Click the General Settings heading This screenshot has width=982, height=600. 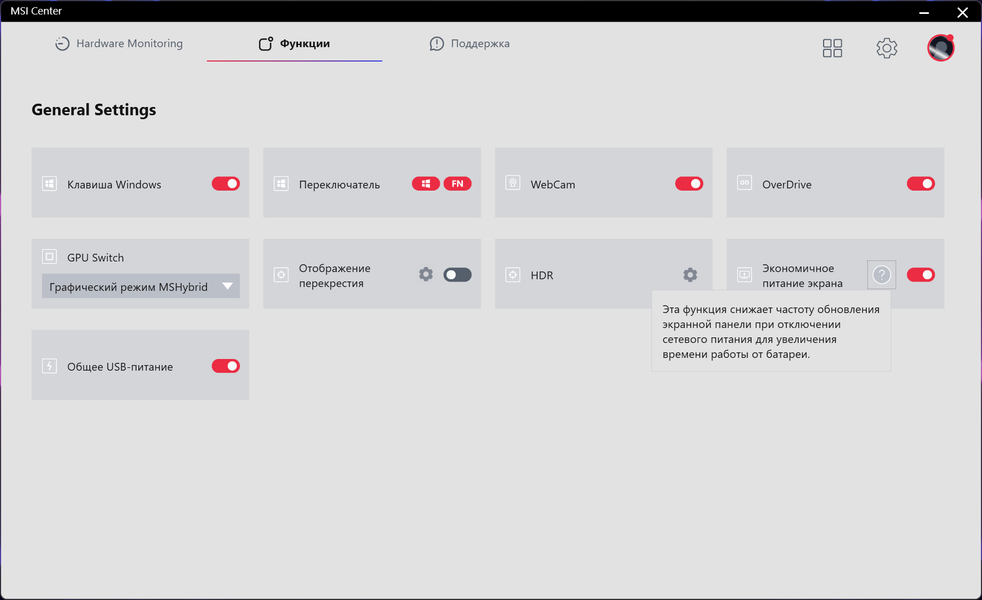tap(94, 110)
